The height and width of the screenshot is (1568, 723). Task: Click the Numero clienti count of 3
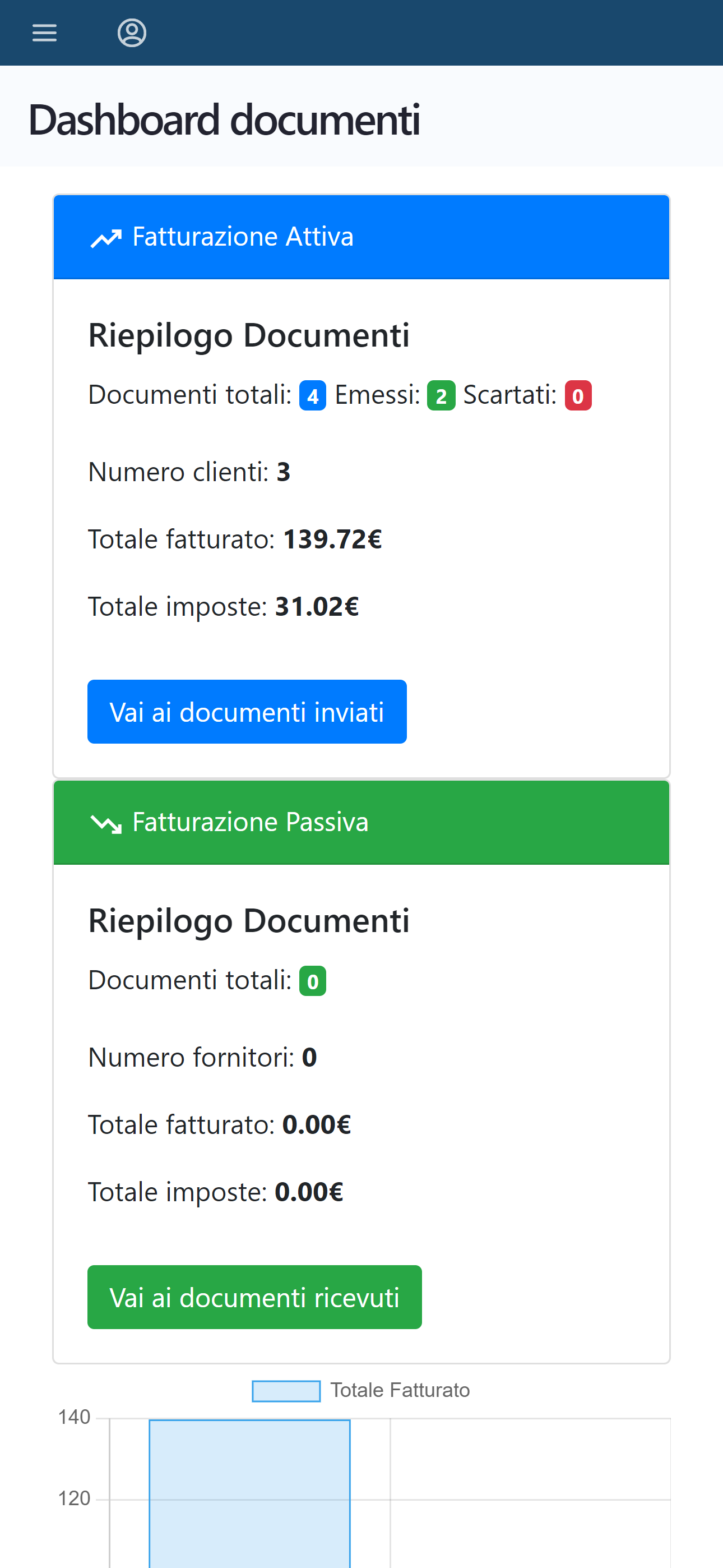pos(284,472)
